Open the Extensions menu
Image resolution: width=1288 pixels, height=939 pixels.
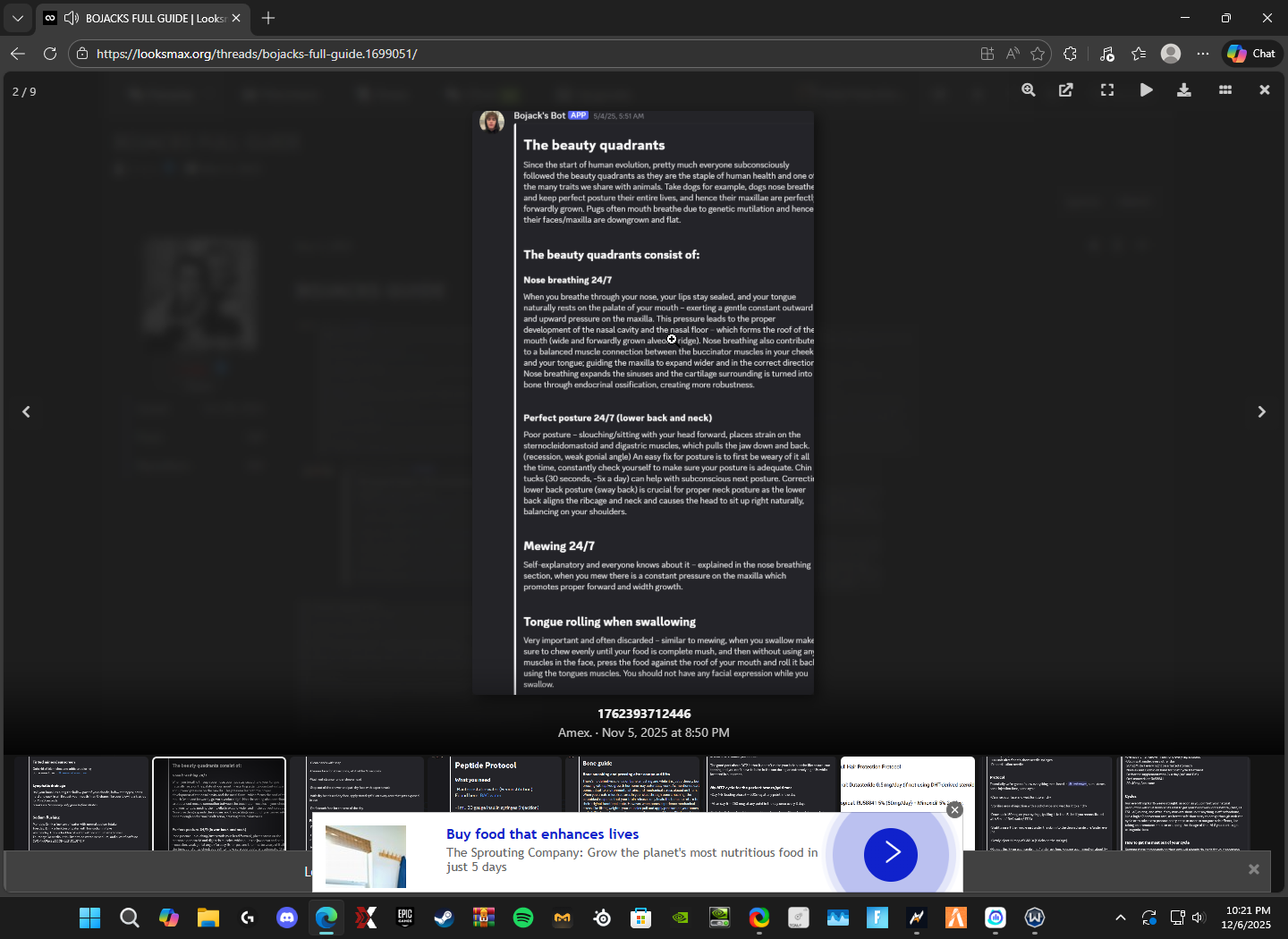(x=1071, y=54)
